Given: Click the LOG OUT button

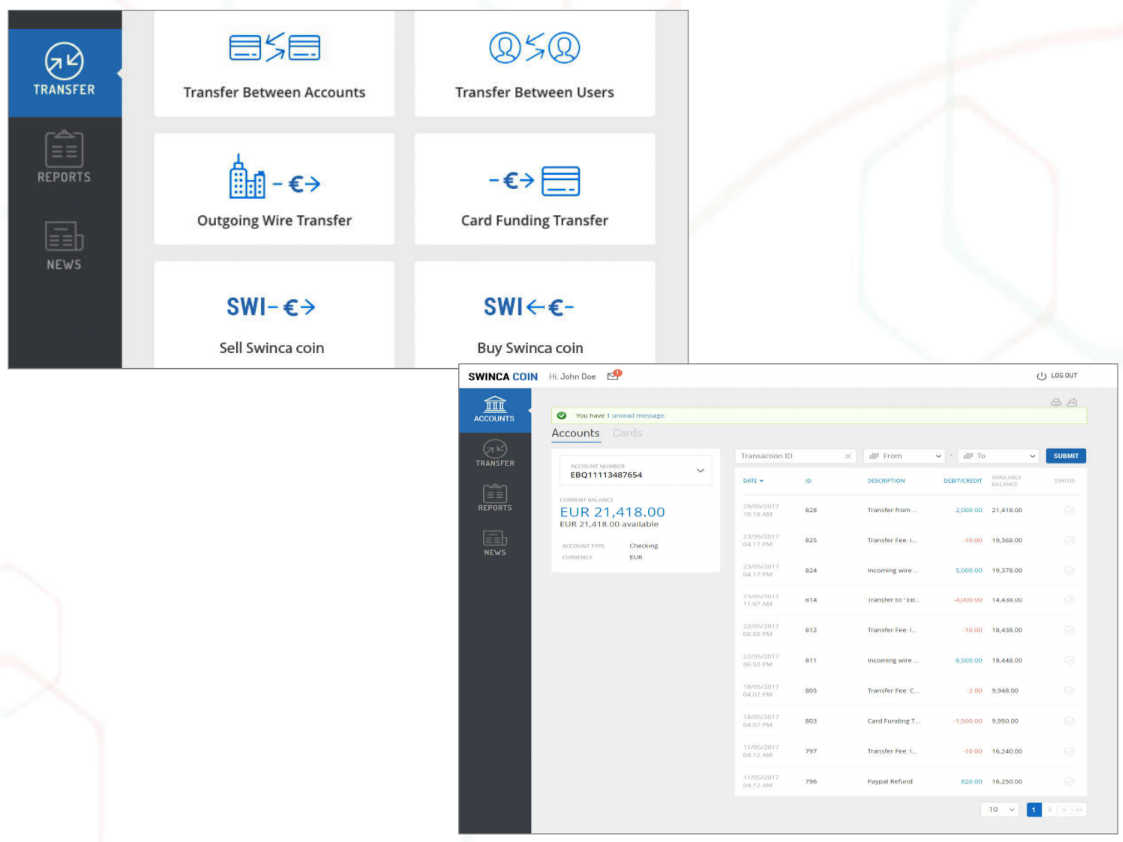Looking at the screenshot, I should pyautogui.click(x=1057, y=376).
